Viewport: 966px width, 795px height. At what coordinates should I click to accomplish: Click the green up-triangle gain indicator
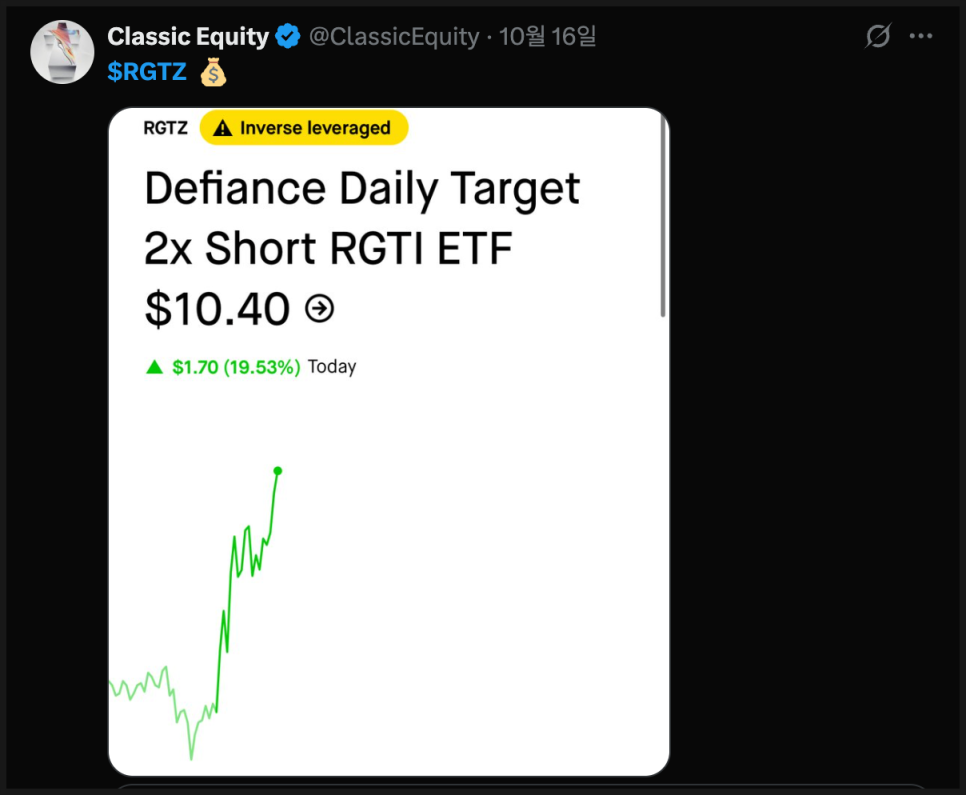(154, 367)
